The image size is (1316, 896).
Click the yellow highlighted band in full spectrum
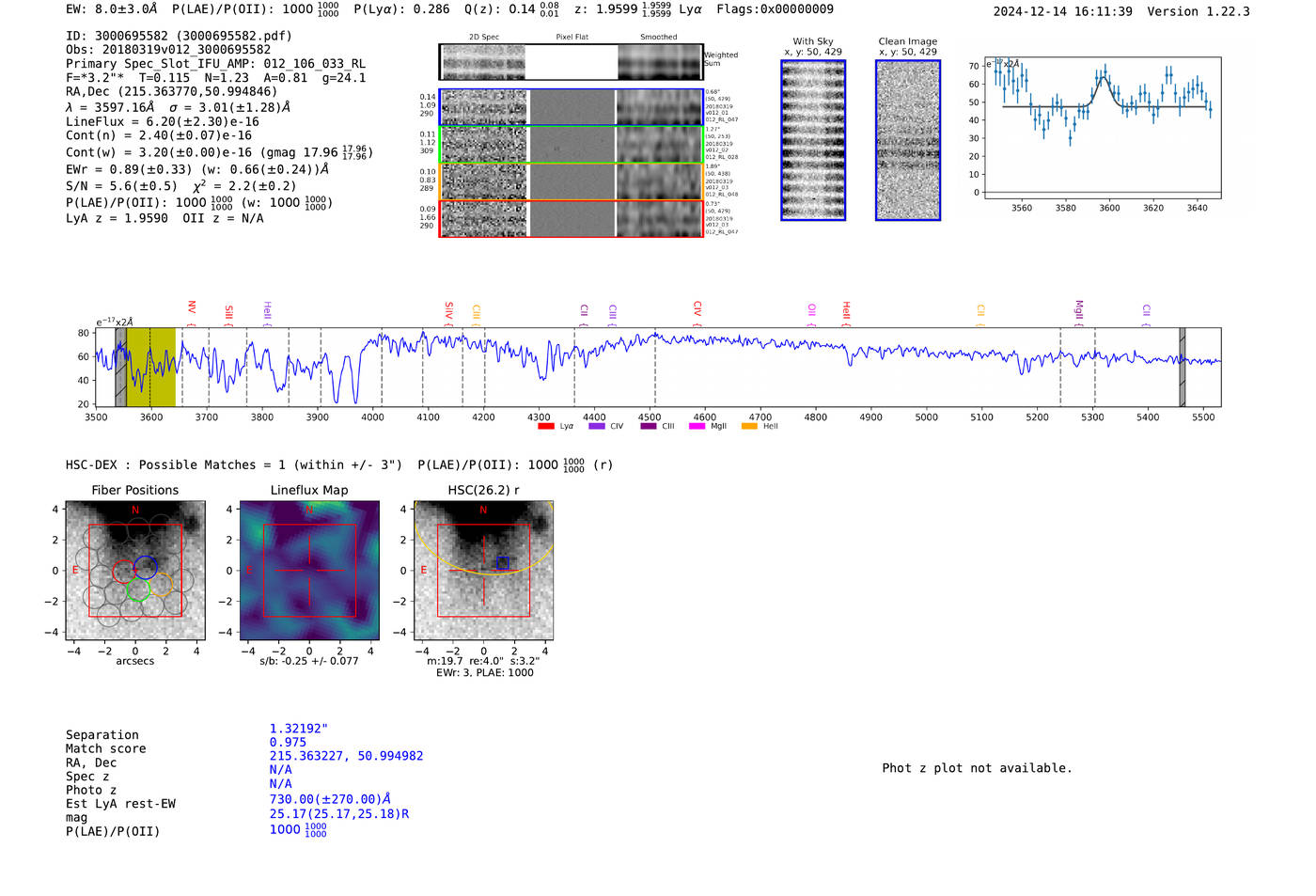coord(150,368)
